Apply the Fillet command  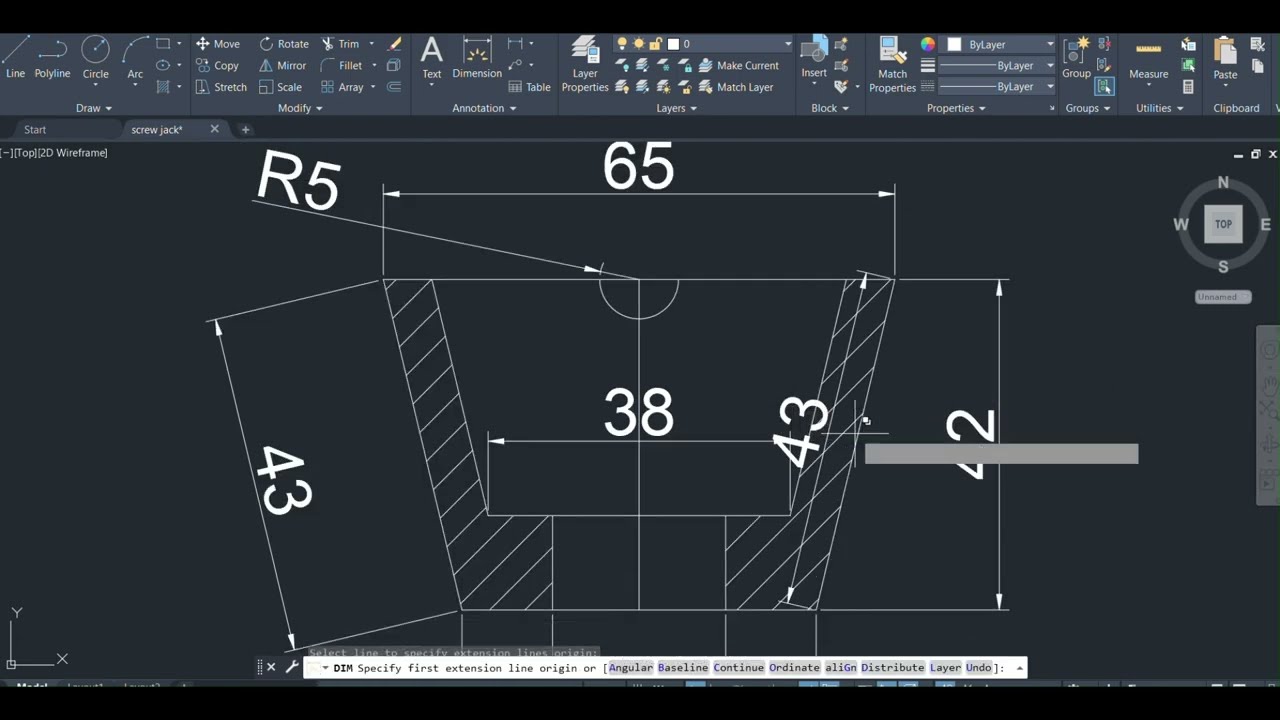click(x=342, y=66)
